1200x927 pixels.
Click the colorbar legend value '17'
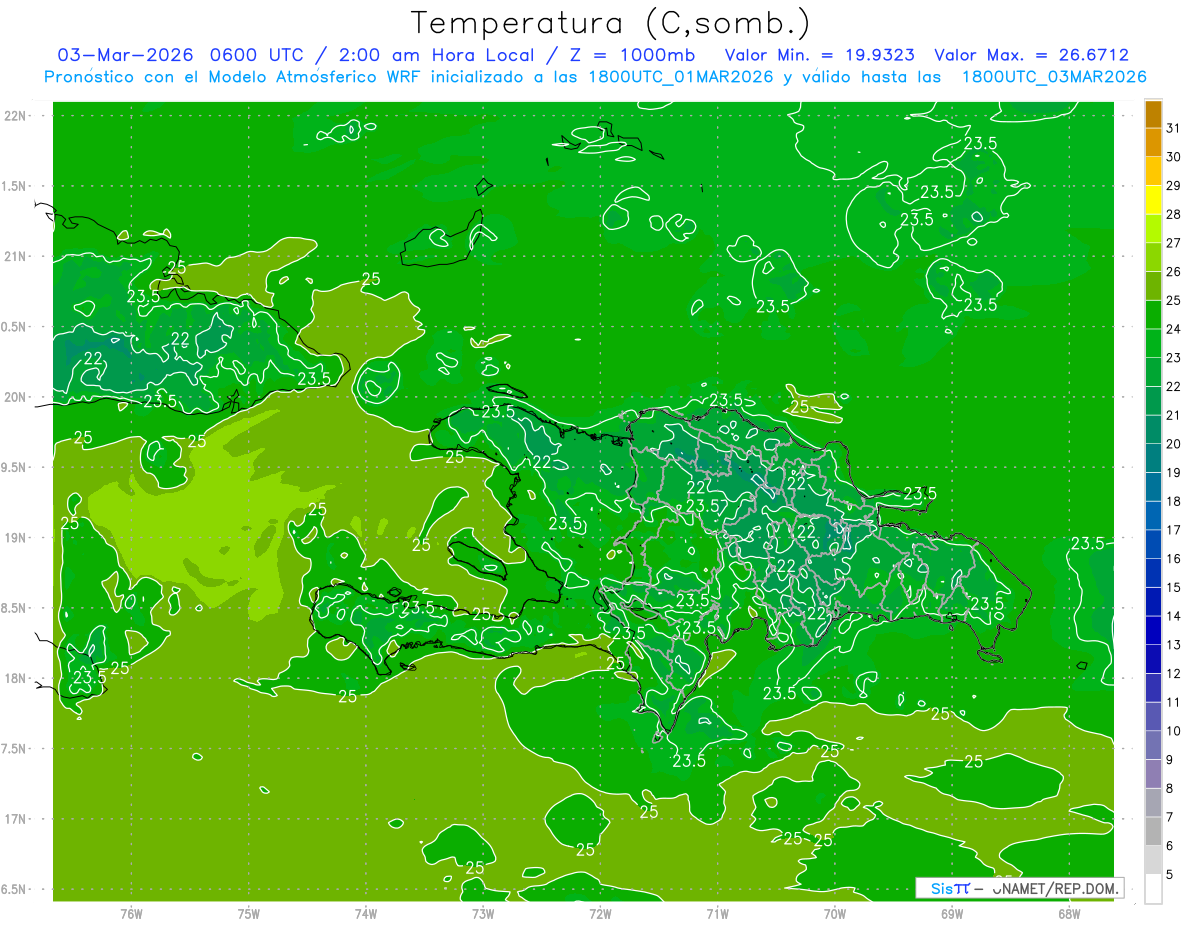tap(1174, 529)
